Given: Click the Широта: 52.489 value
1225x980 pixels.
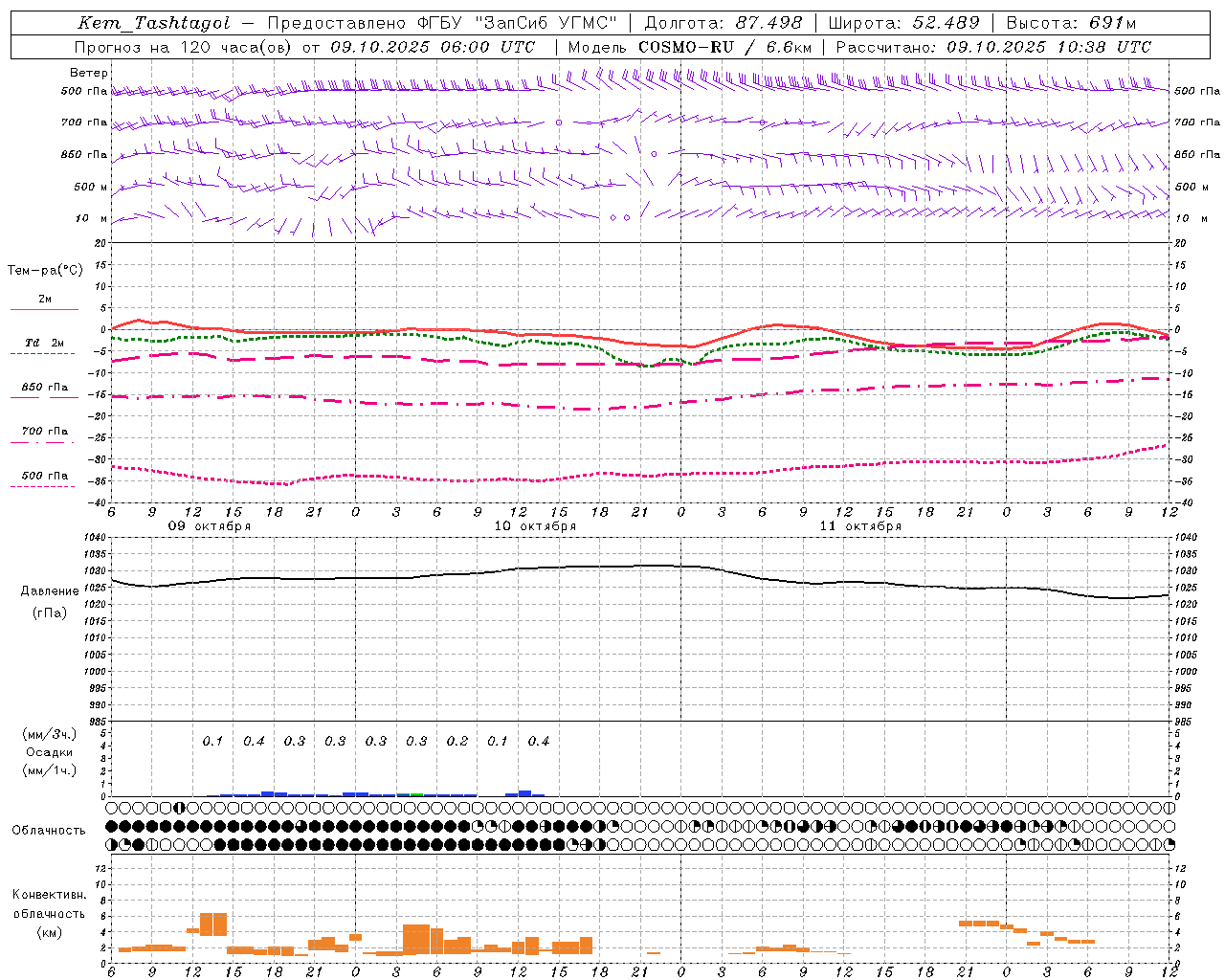Looking at the screenshot, I should tap(904, 23).
